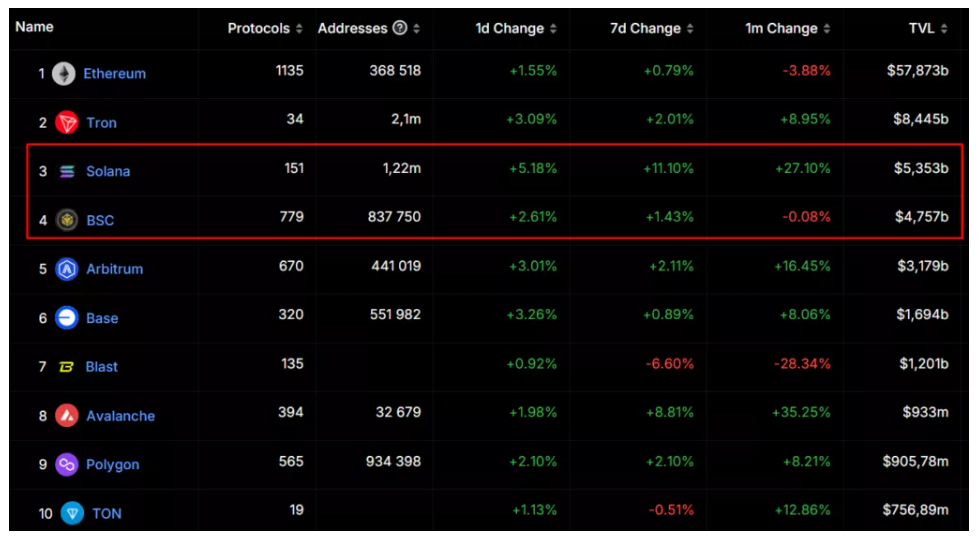The height and width of the screenshot is (537, 978).
Task: Click the Arbitrum logo icon
Action: [67, 269]
